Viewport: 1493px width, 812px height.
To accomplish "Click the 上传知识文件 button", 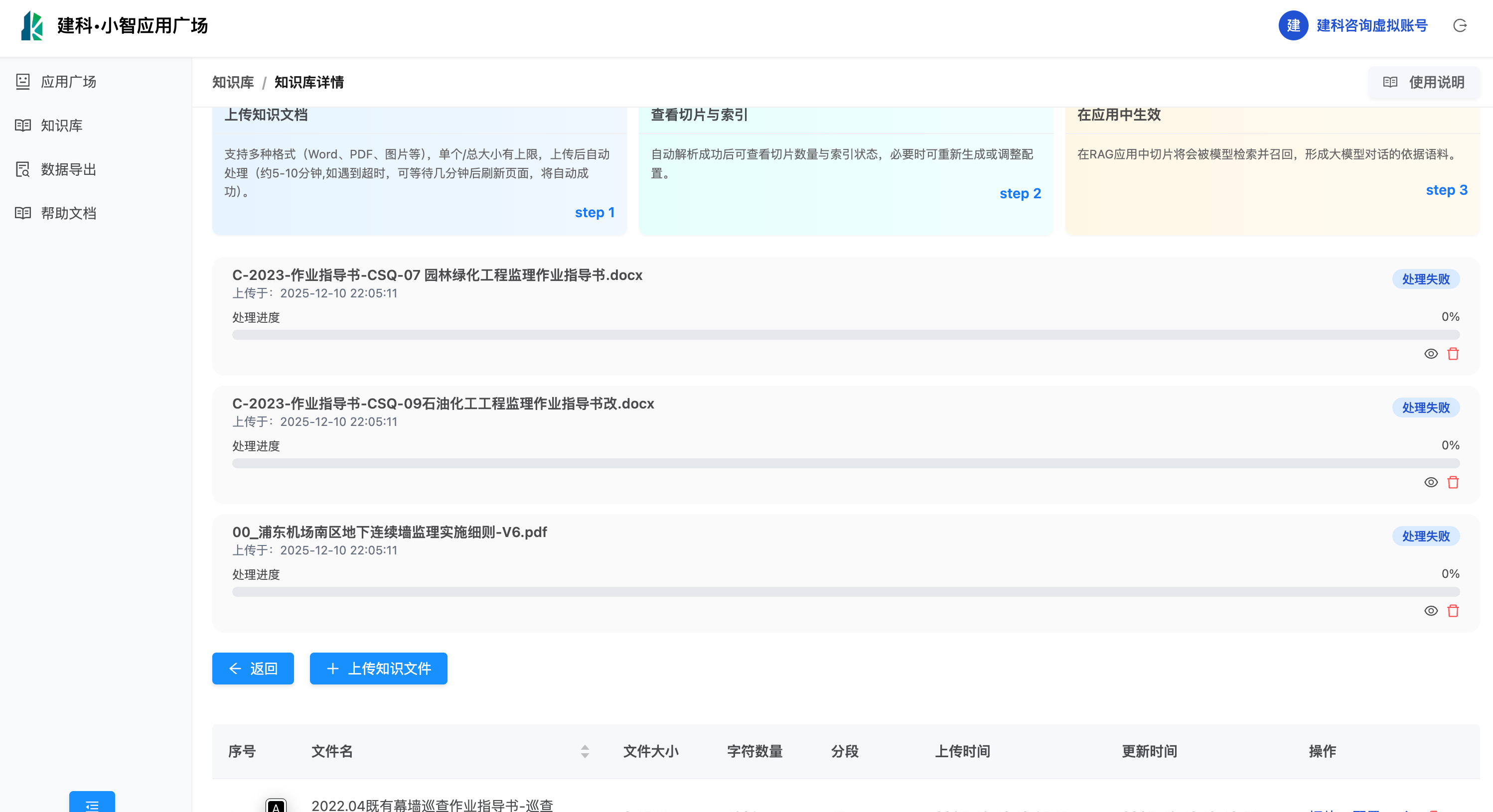I will (x=378, y=668).
